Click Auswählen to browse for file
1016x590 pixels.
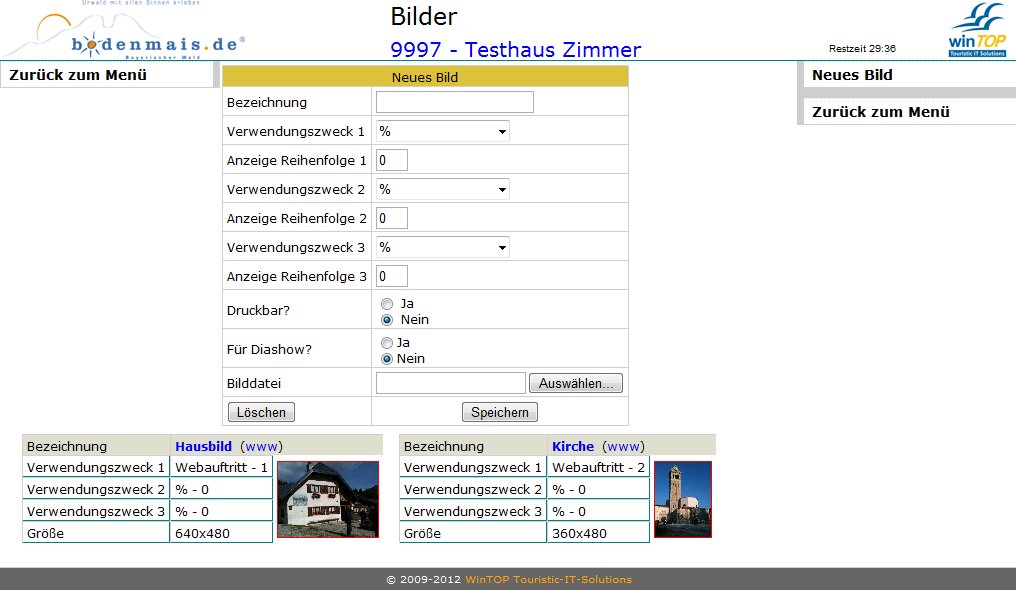coord(575,383)
